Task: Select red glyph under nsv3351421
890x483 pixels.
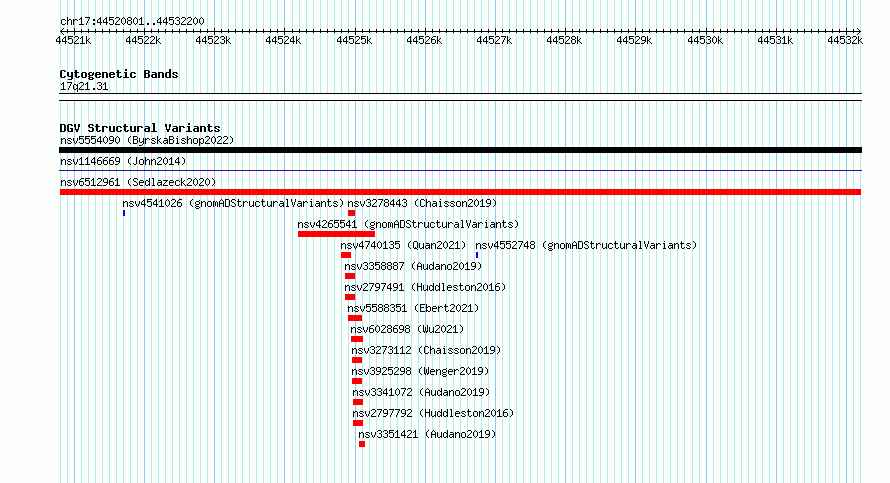Action: [362, 444]
